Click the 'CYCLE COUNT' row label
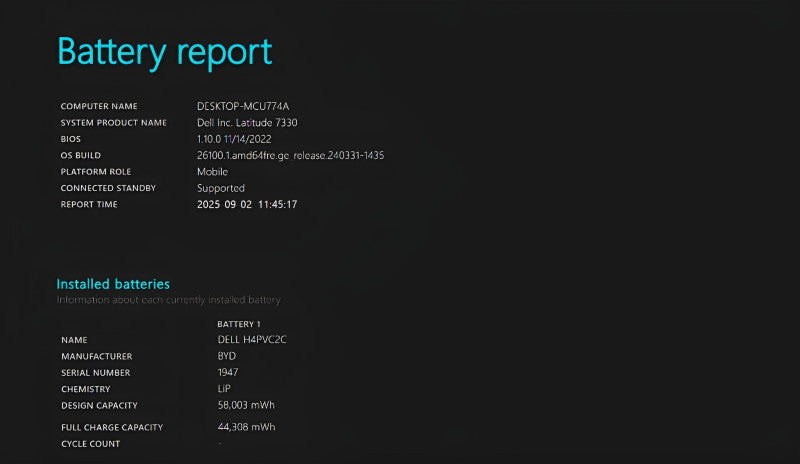Screen dimensions: 800x464 90,444
